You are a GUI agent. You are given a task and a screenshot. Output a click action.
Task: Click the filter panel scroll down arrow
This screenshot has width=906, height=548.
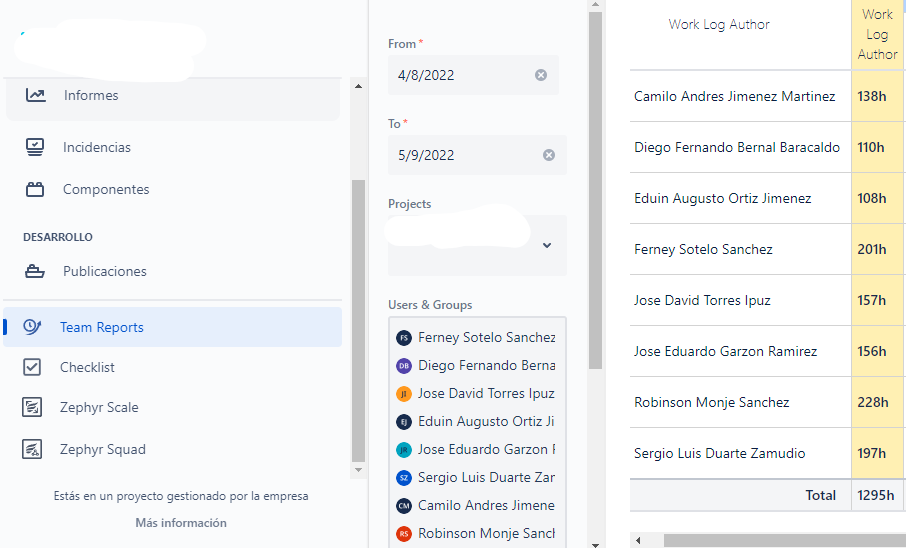[595, 543]
